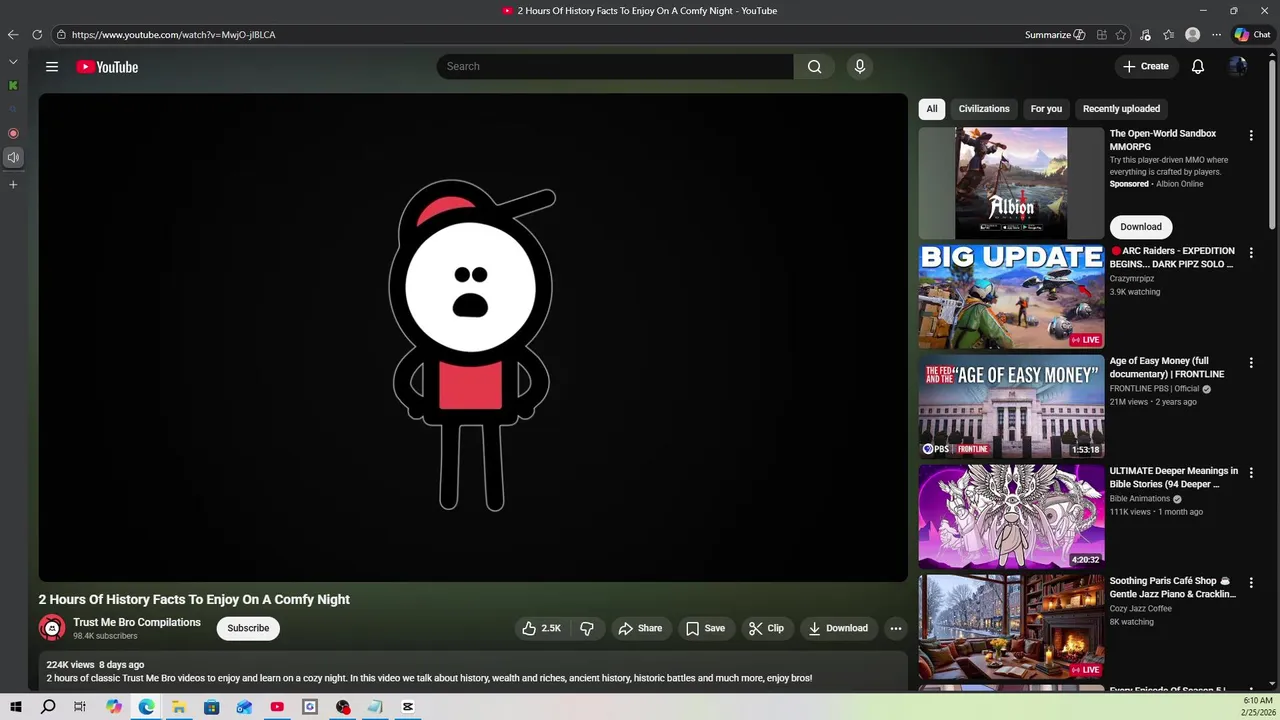
Task: Save the video to a playlist
Action: point(705,628)
